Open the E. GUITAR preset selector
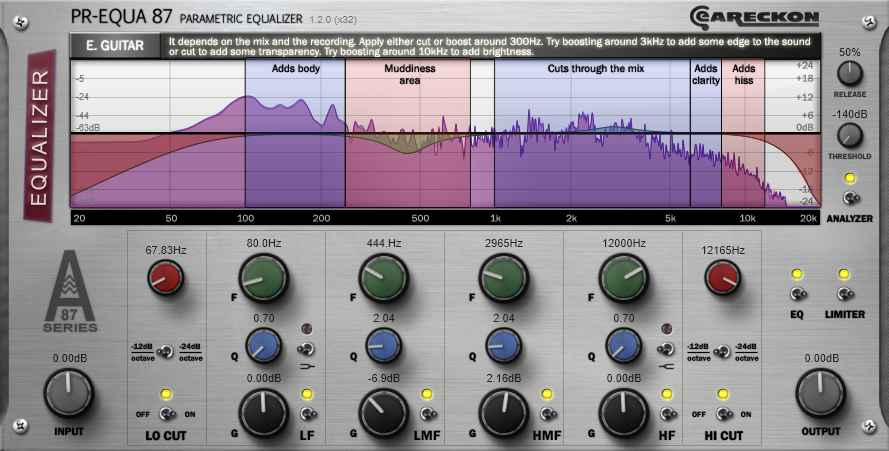 point(115,46)
